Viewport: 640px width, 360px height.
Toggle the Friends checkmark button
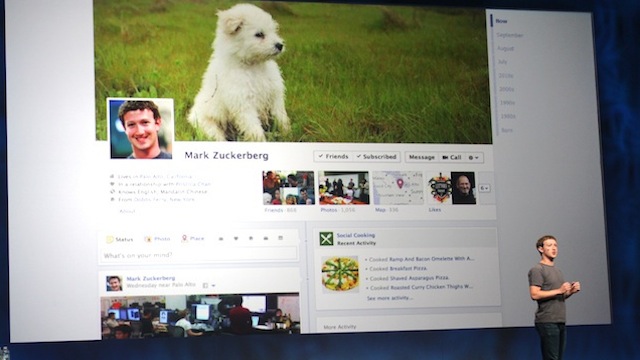coord(333,156)
